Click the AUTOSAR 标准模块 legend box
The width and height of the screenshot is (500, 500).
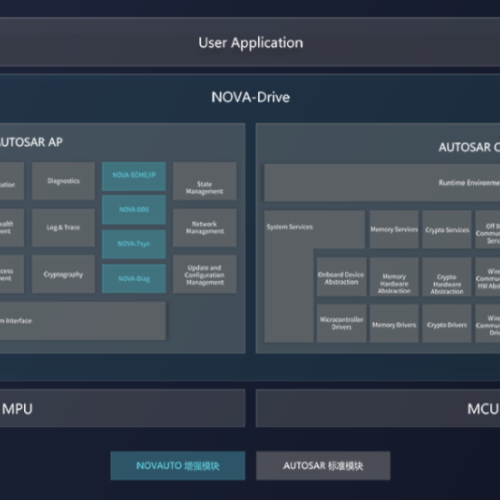click(323, 466)
